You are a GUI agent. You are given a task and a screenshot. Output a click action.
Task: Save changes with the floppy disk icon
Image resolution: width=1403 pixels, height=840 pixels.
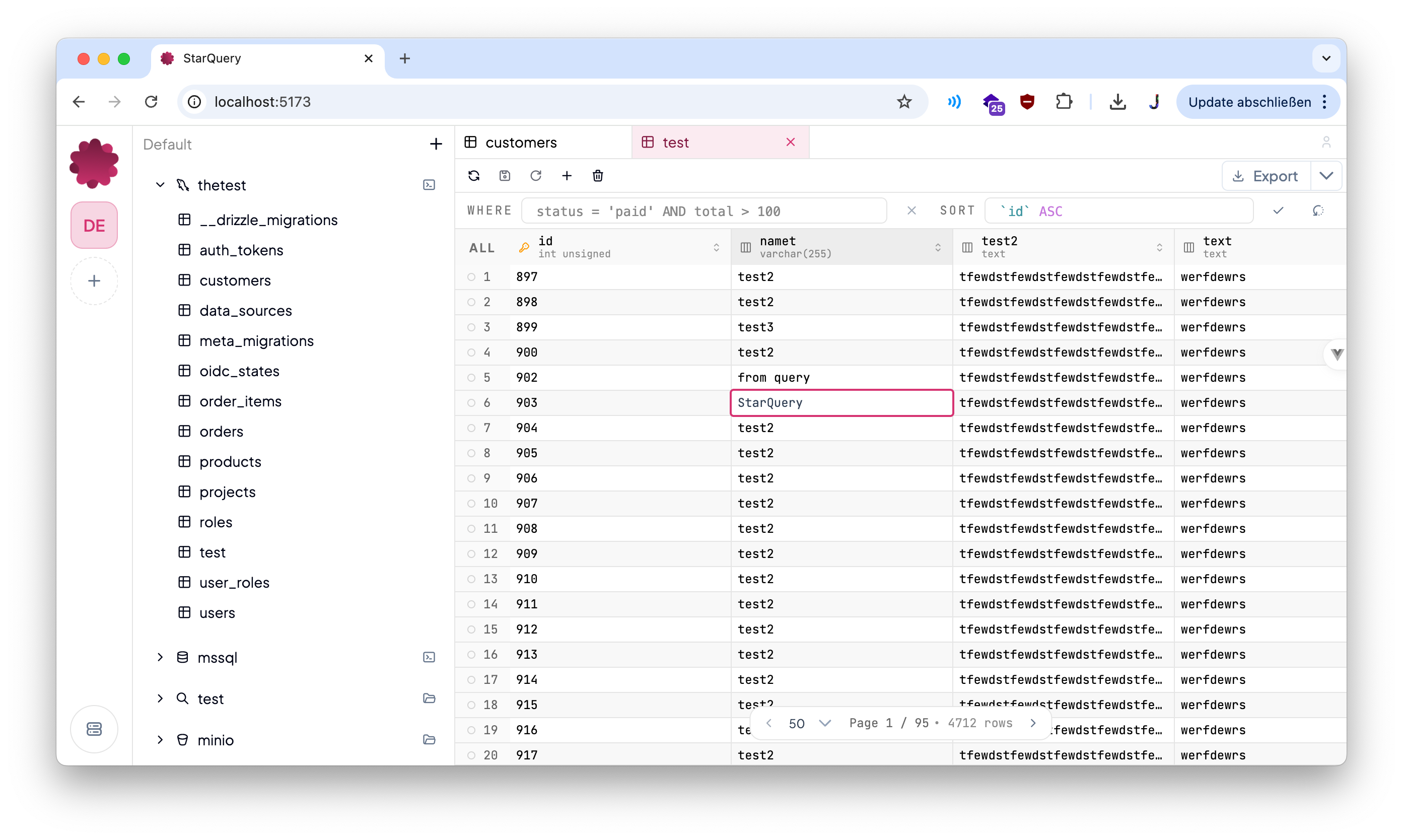pos(505,175)
